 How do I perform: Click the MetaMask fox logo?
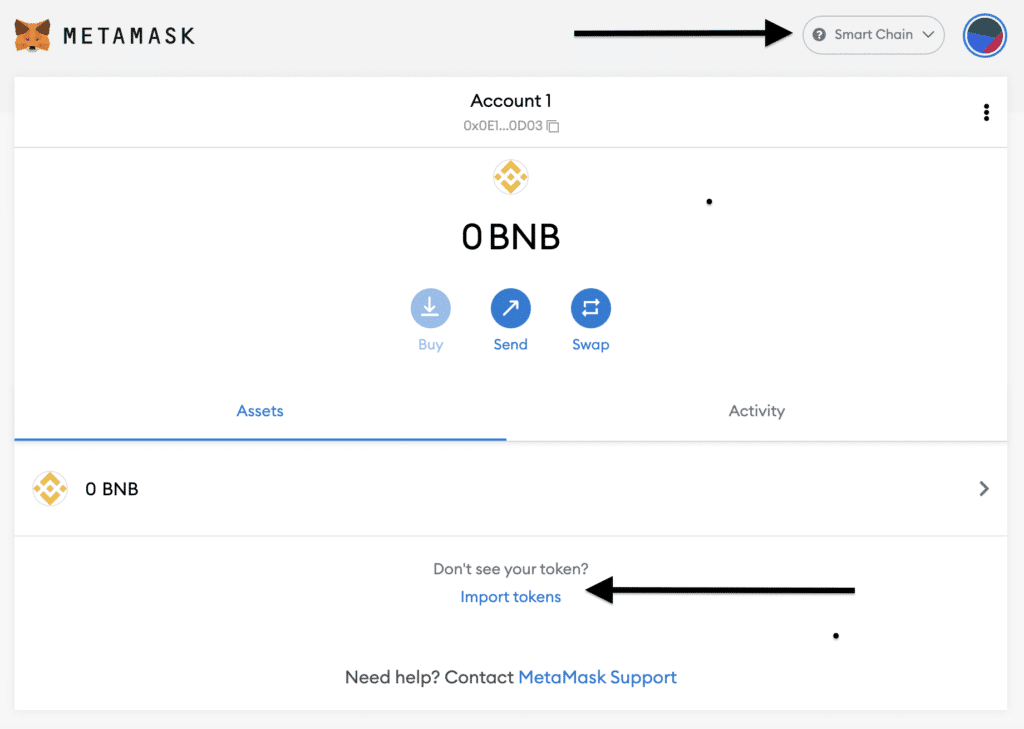pyautogui.click(x=33, y=35)
